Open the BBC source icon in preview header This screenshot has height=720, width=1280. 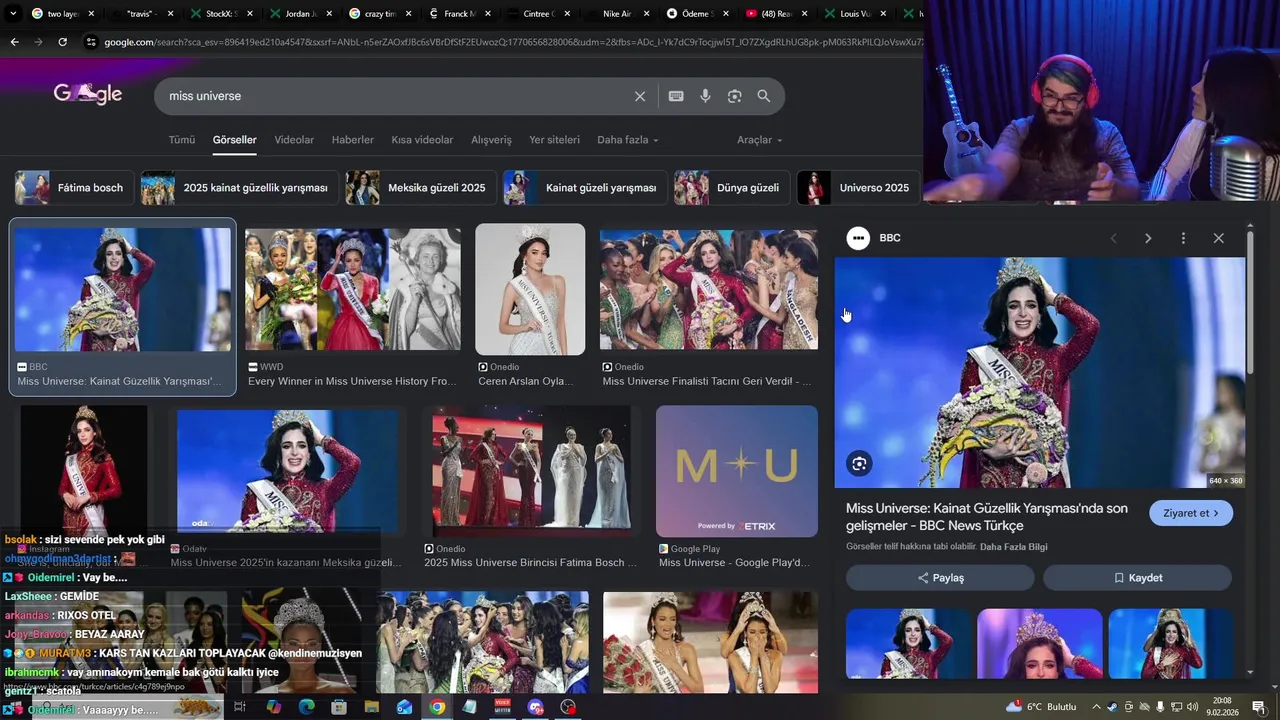click(x=858, y=238)
